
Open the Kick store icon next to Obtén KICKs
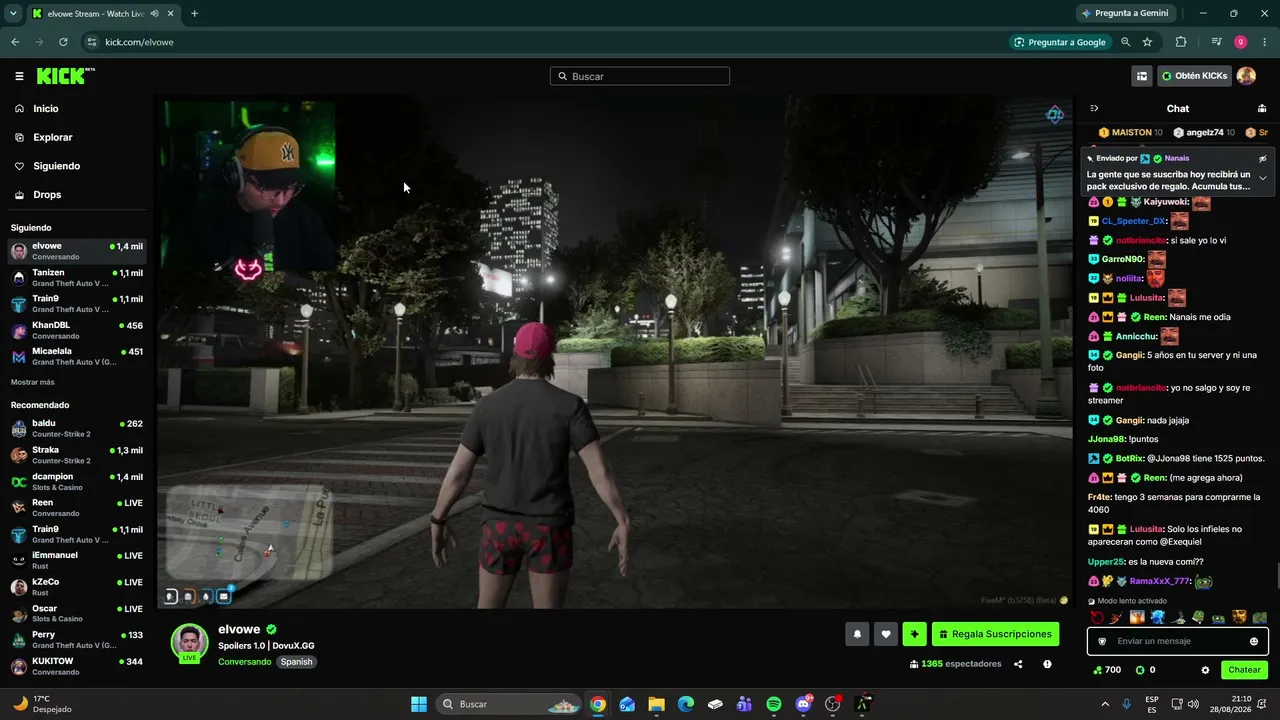(1141, 76)
